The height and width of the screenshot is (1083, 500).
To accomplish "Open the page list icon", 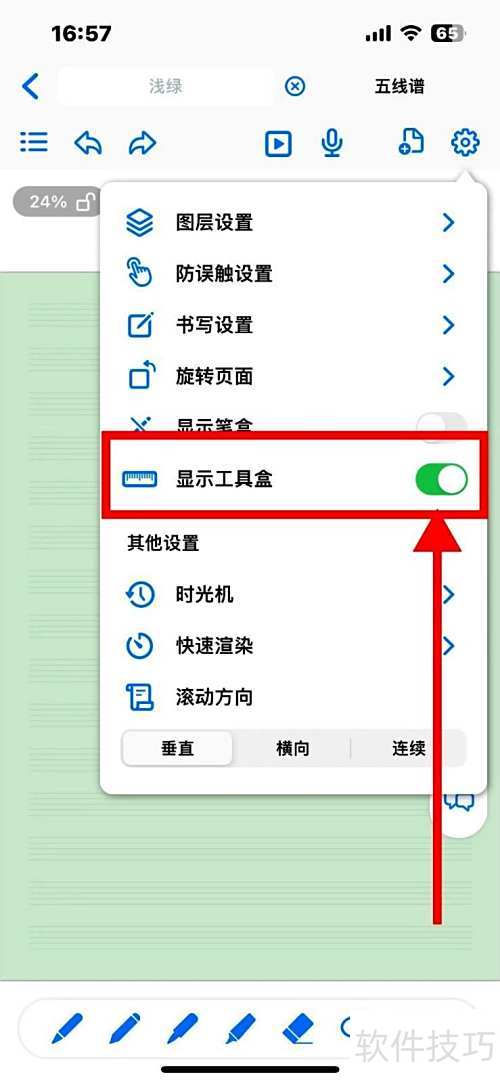I will pos(34,142).
